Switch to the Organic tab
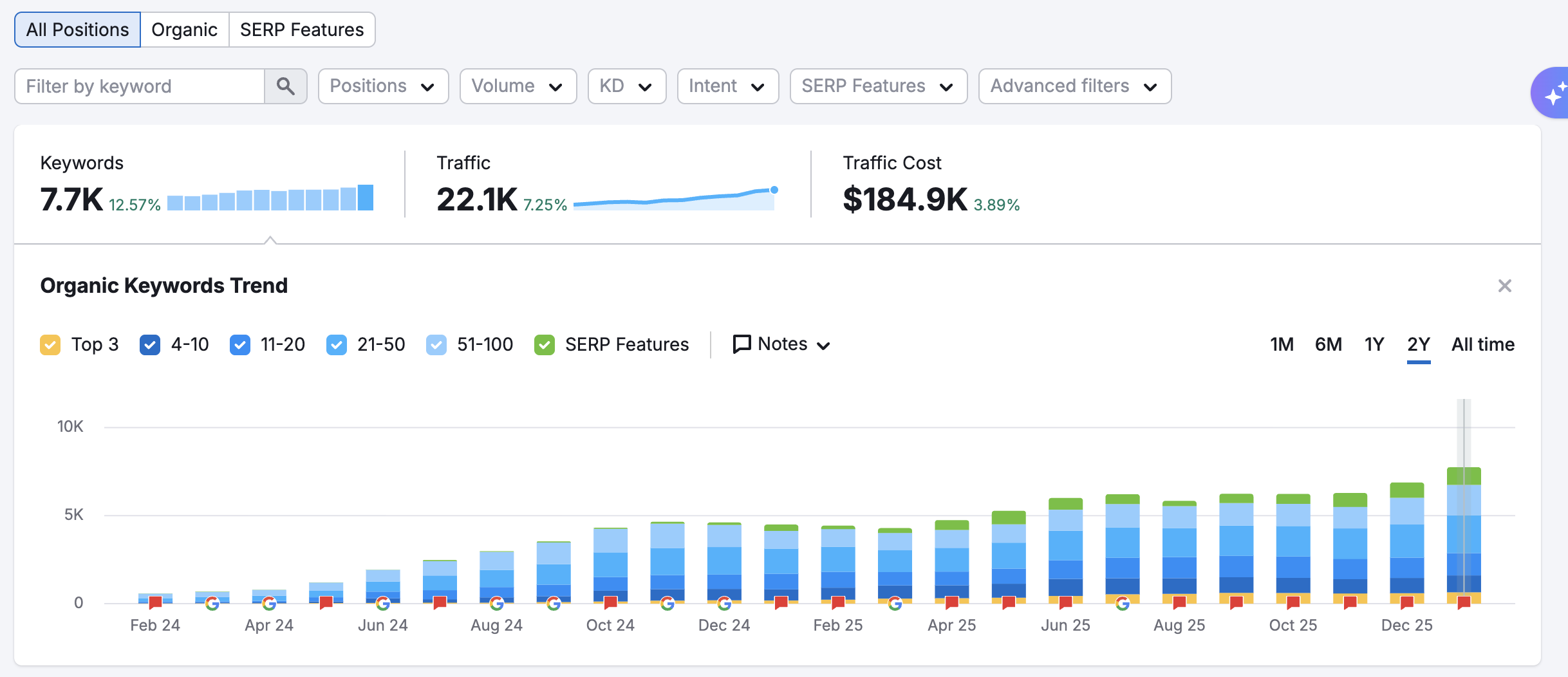The width and height of the screenshot is (1568, 677). click(184, 29)
